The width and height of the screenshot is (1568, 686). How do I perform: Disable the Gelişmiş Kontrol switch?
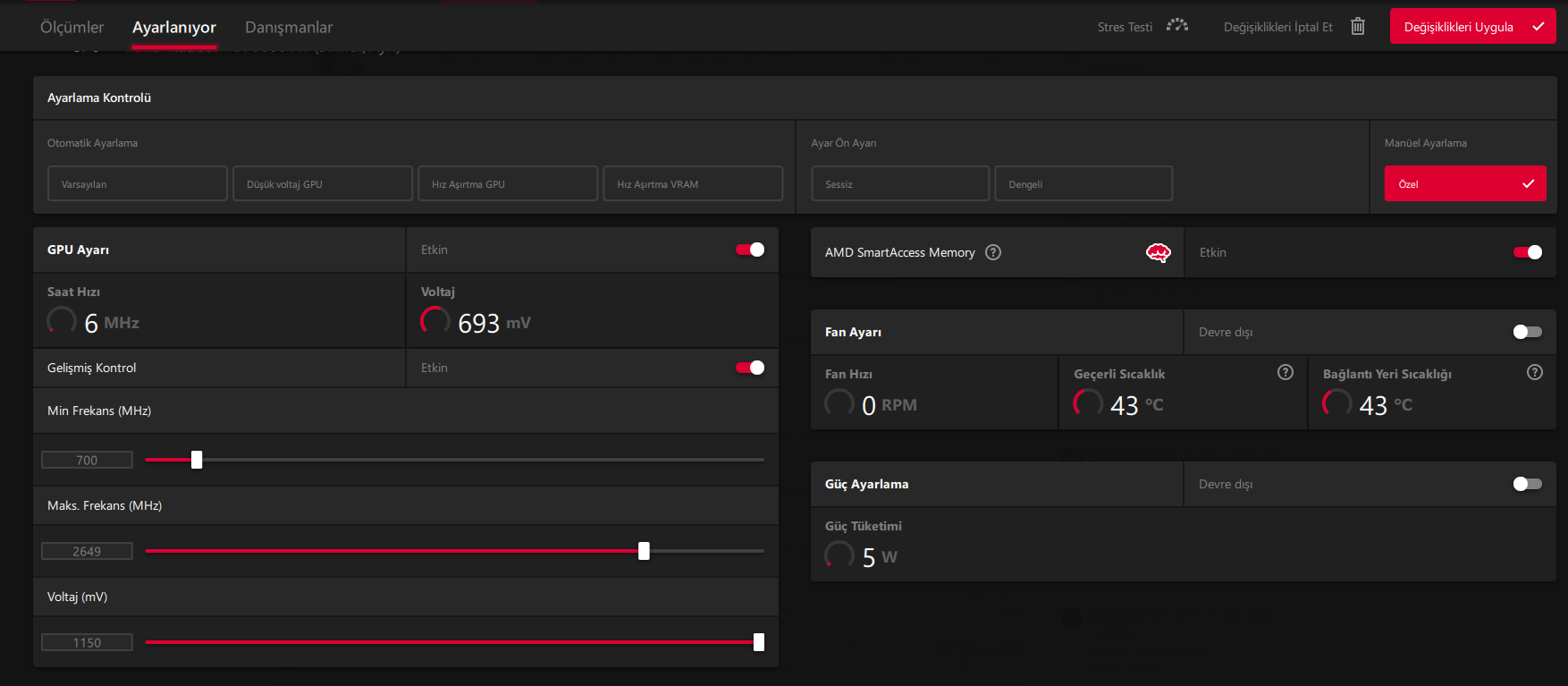tap(750, 368)
